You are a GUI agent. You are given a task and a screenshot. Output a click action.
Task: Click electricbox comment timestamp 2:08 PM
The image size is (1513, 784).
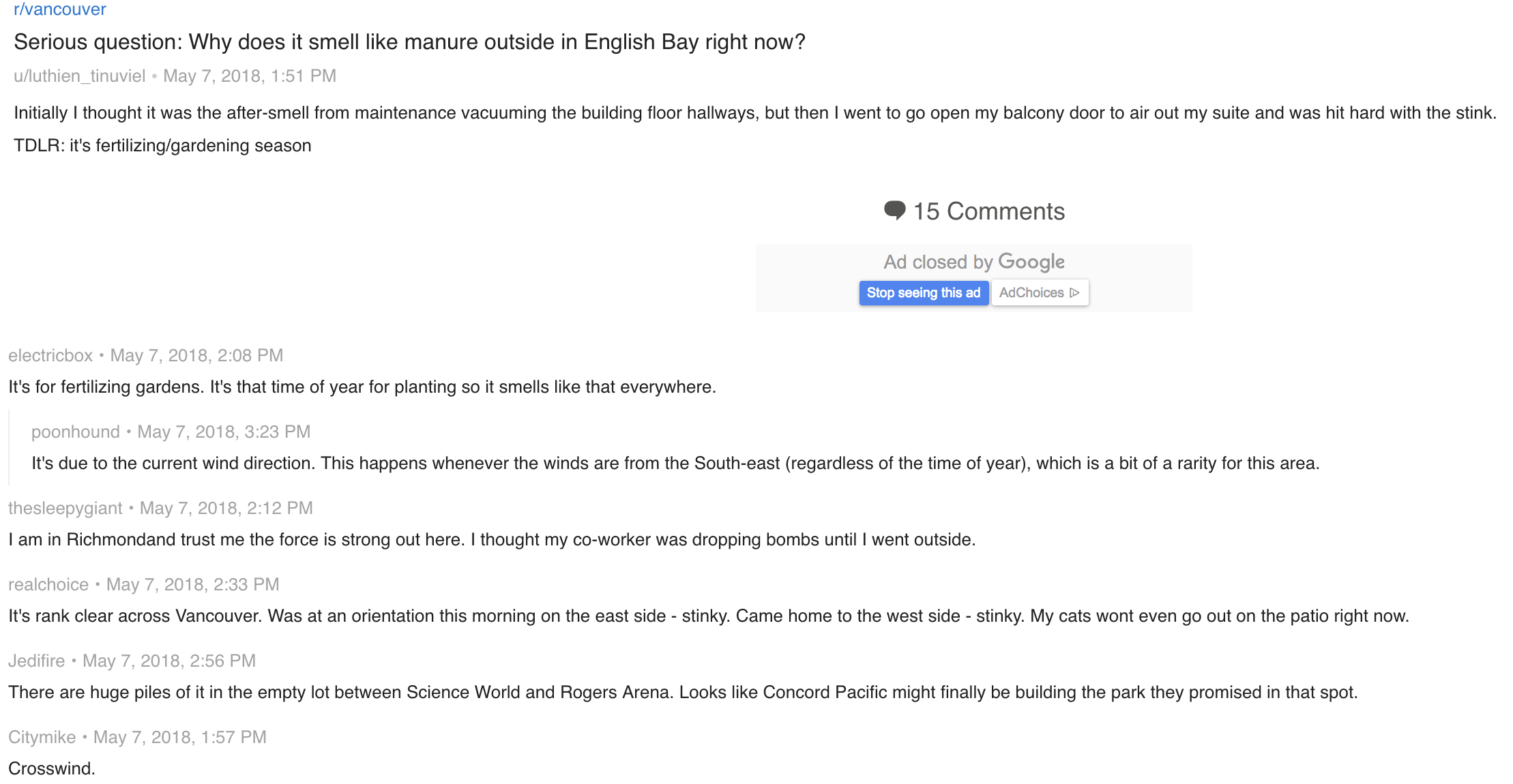[196, 355]
